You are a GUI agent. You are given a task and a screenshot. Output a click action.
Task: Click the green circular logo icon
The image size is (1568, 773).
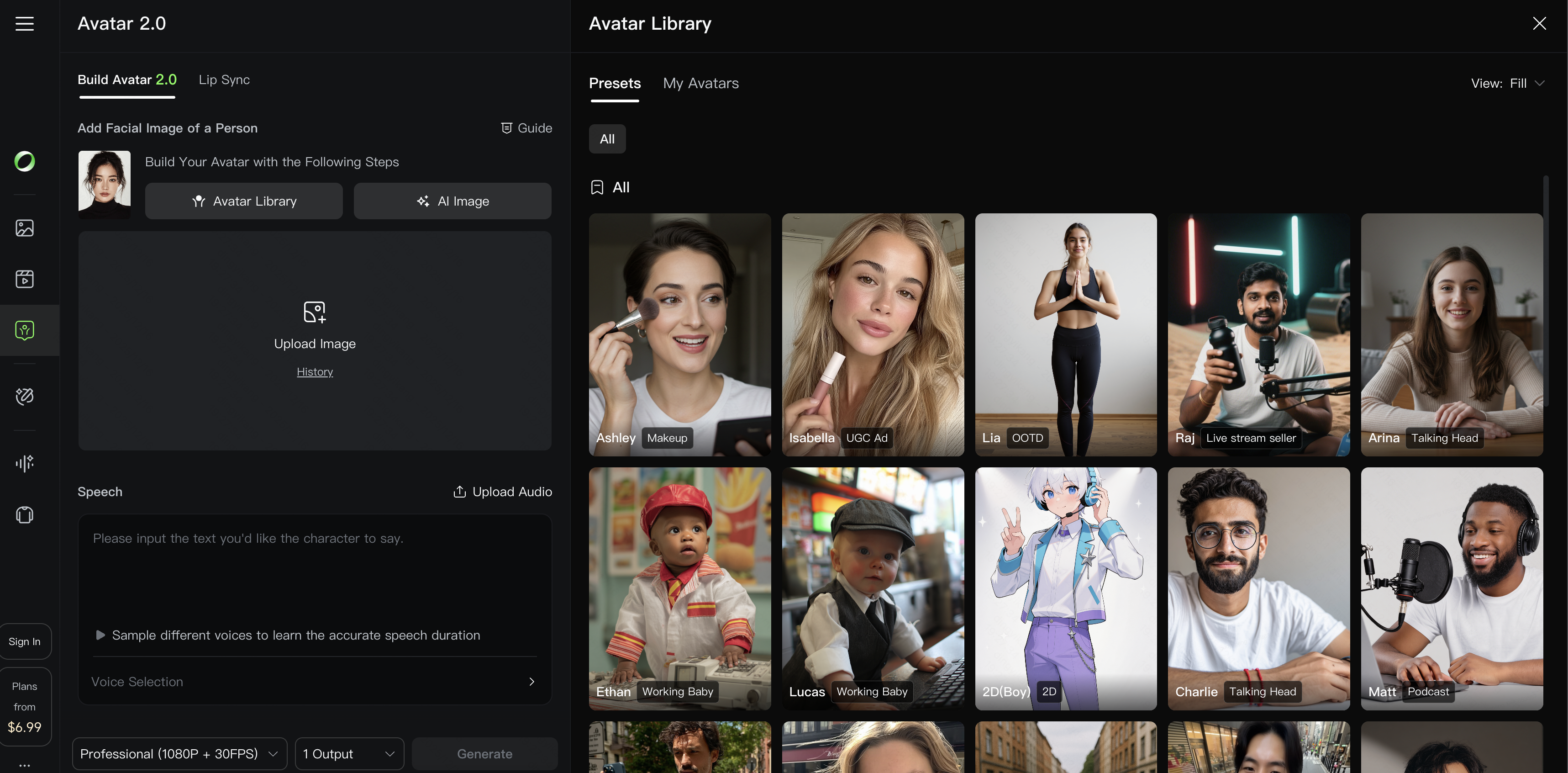tap(24, 161)
